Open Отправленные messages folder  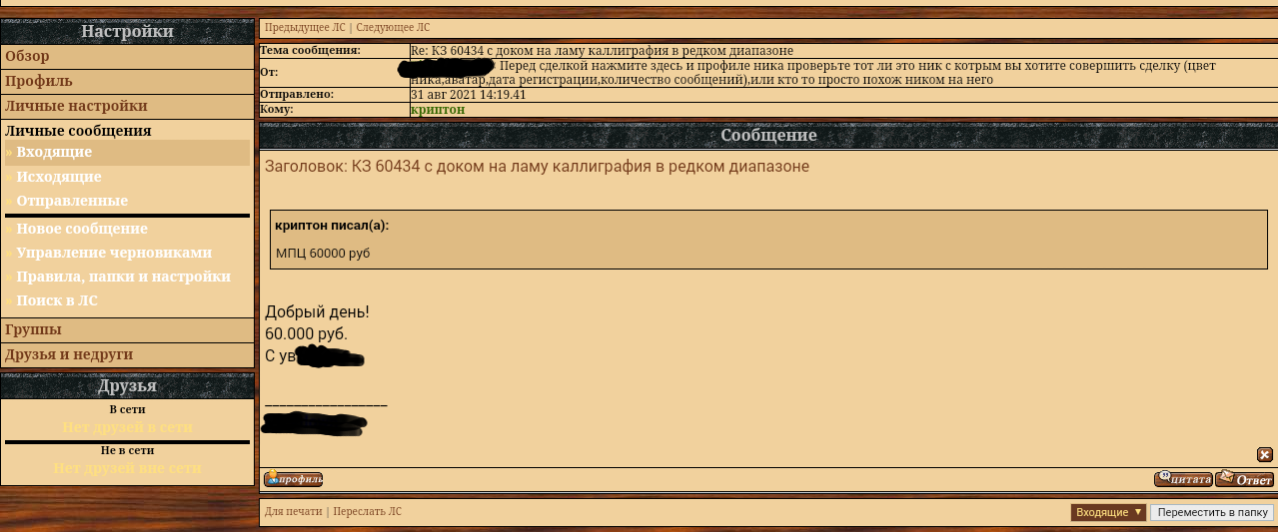[x=72, y=201]
